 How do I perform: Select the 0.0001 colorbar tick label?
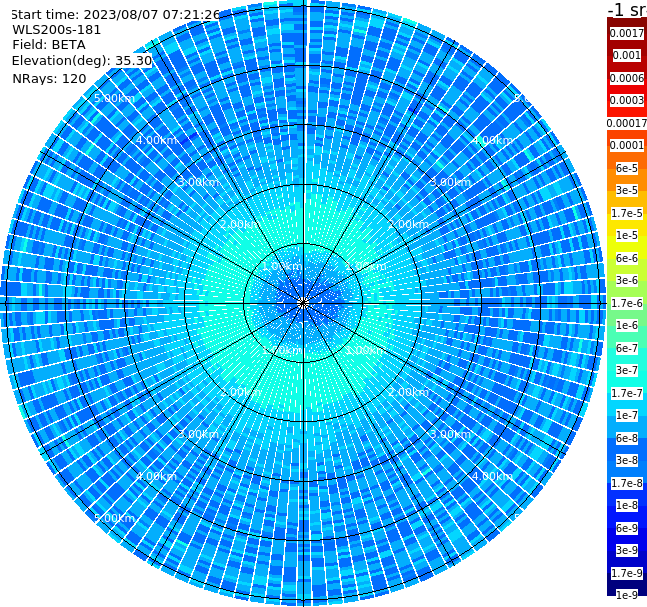click(x=627, y=145)
